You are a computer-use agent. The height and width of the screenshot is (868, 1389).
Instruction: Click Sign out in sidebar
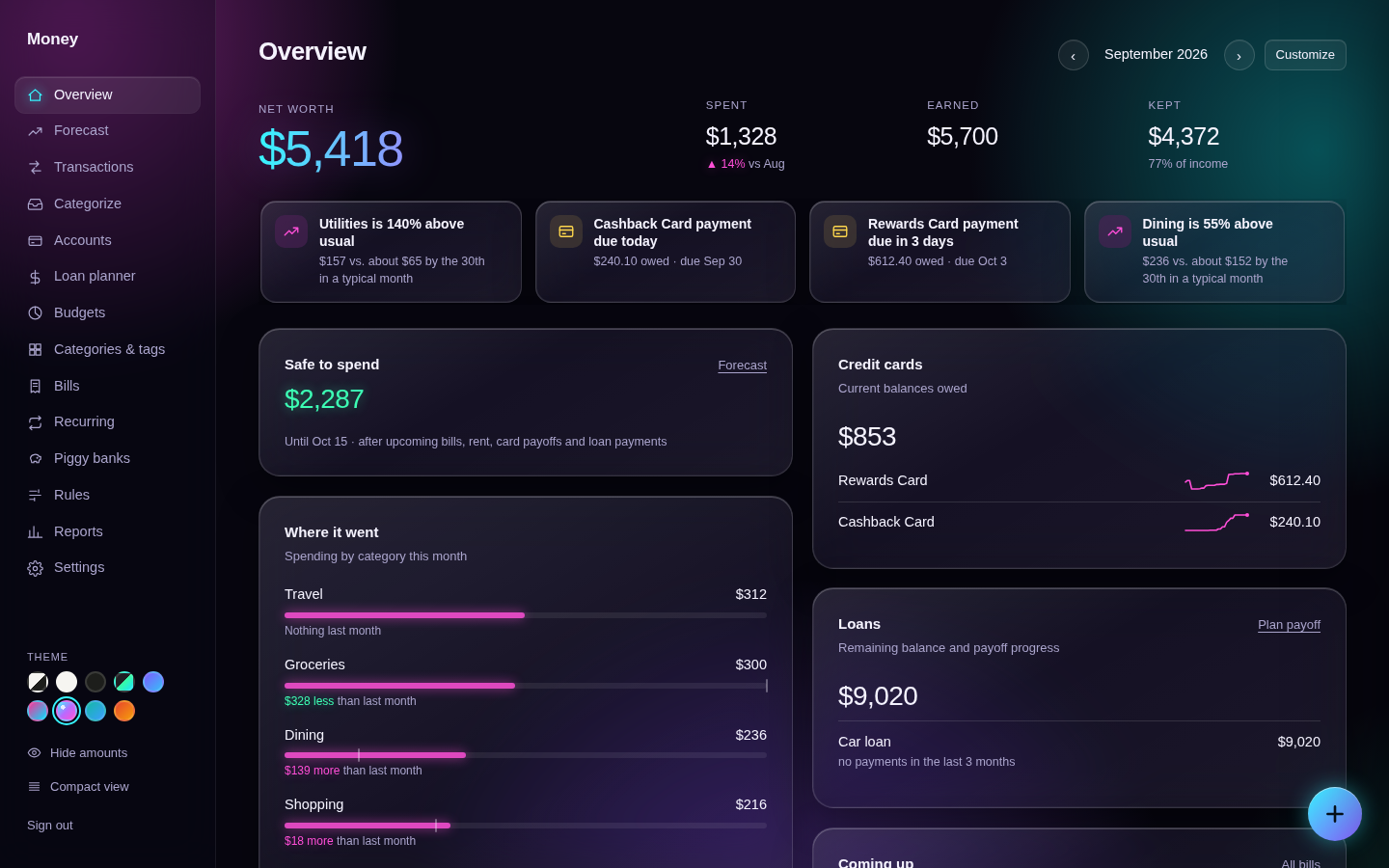click(50, 826)
